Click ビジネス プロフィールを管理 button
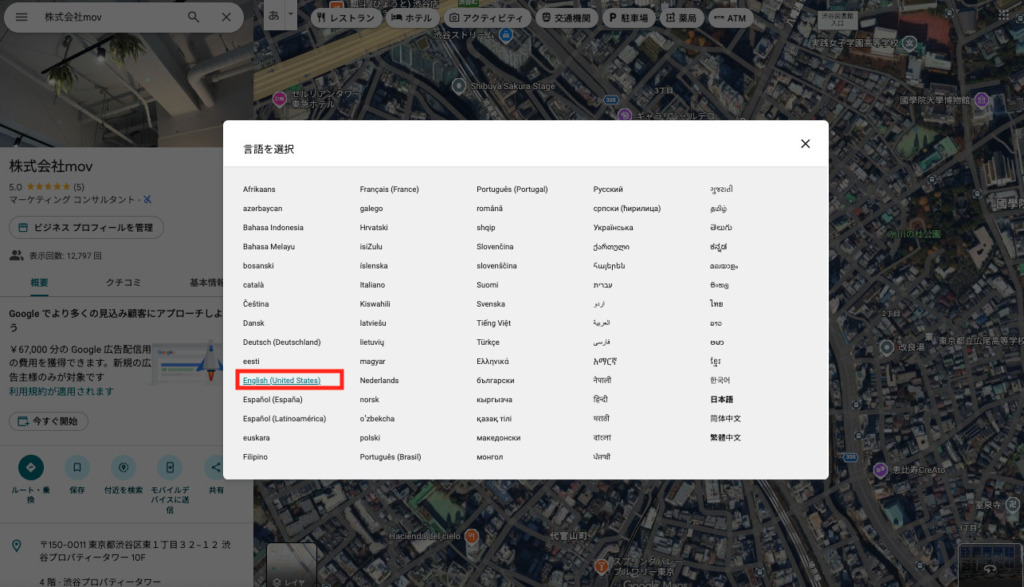The width and height of the screenshot is (1024, 587). [86, 228]
